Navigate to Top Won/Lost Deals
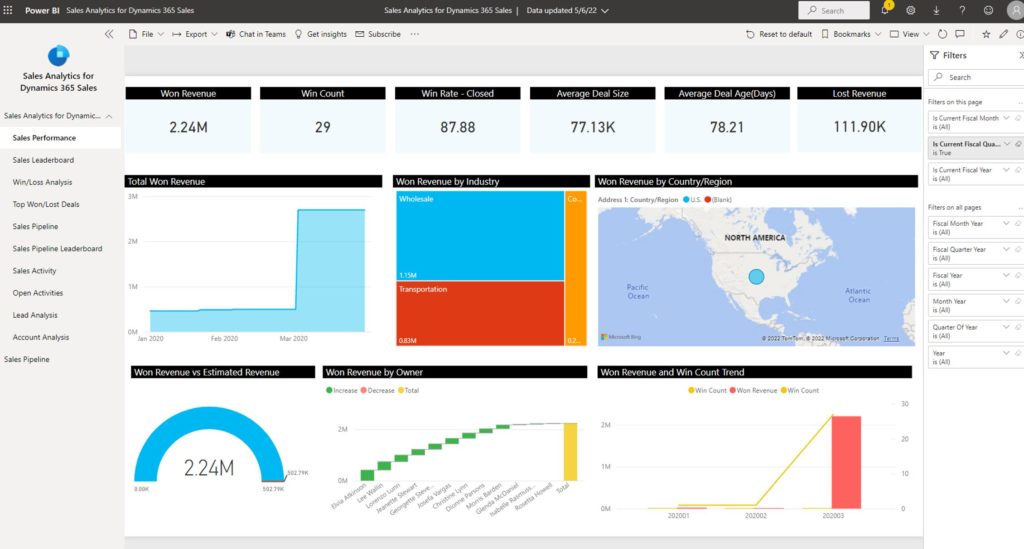Viewport: 1024px width, 549px height. pyautogui.click(x=46, y=204)
